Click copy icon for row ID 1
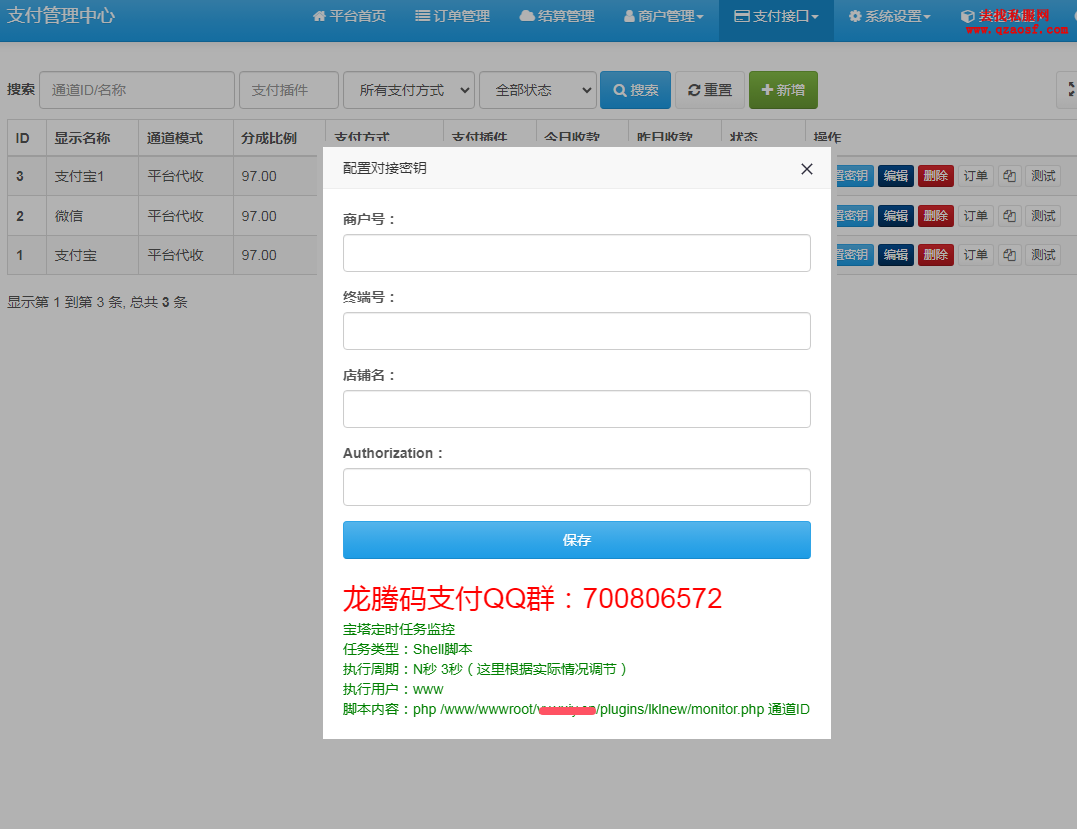 click(1009, 255)
